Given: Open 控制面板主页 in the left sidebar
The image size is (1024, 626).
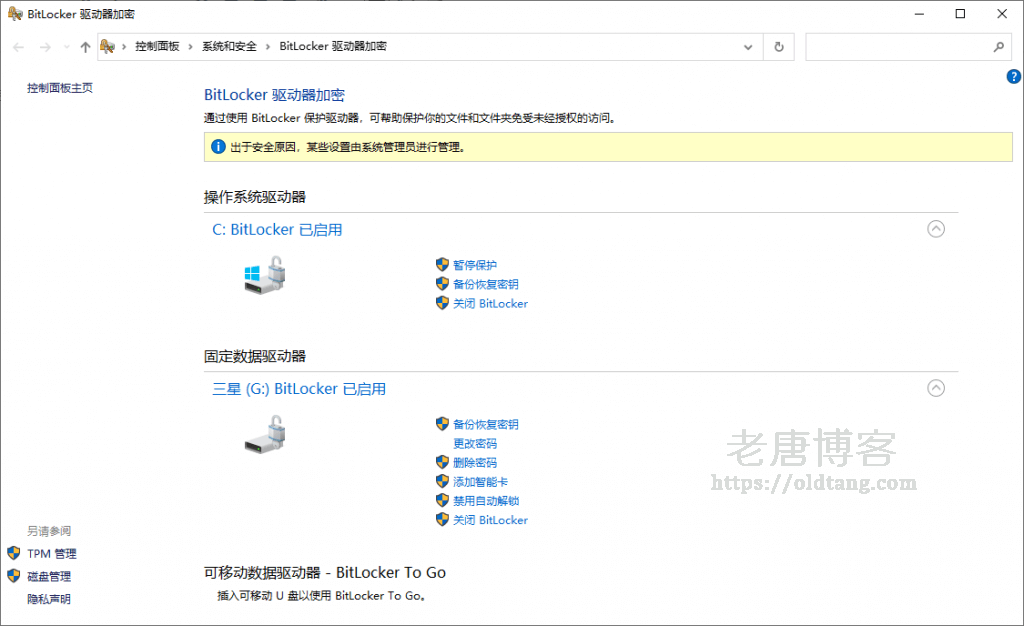Looking at the screenshot, I should [60, 88].
